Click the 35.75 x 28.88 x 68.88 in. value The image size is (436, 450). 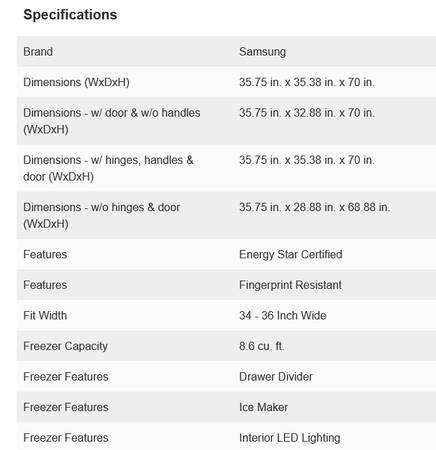[314, 207]
